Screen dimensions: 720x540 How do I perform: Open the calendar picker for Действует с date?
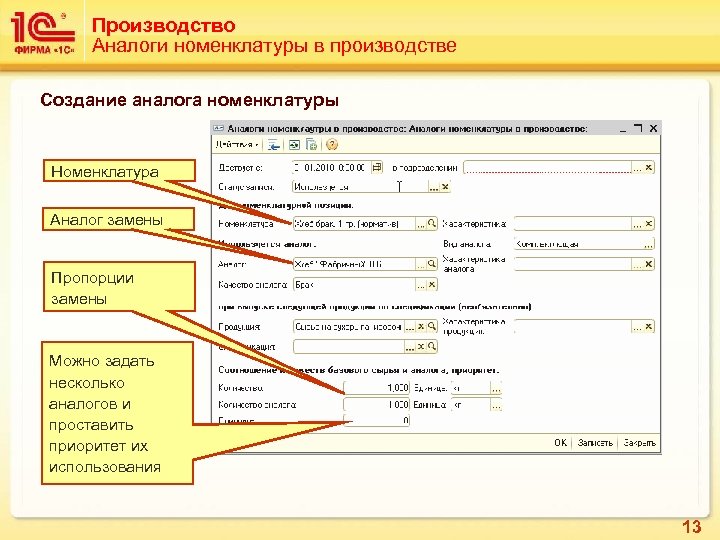click(377, 167)
